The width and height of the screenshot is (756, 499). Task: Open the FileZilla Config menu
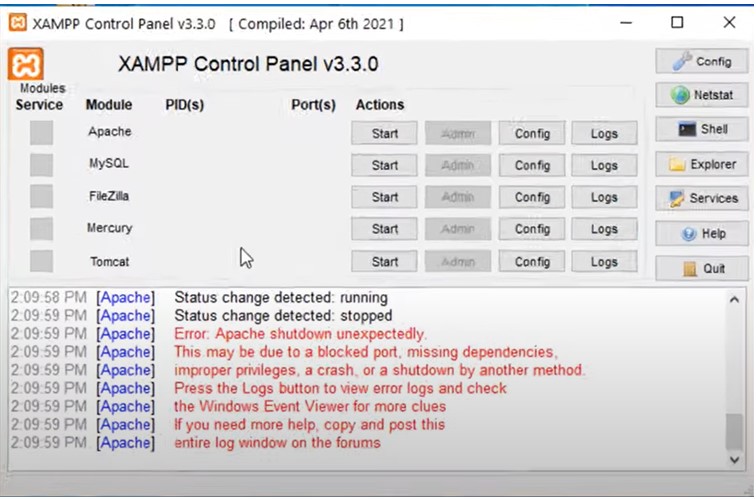pyautogui.click(x=532, y=197)
